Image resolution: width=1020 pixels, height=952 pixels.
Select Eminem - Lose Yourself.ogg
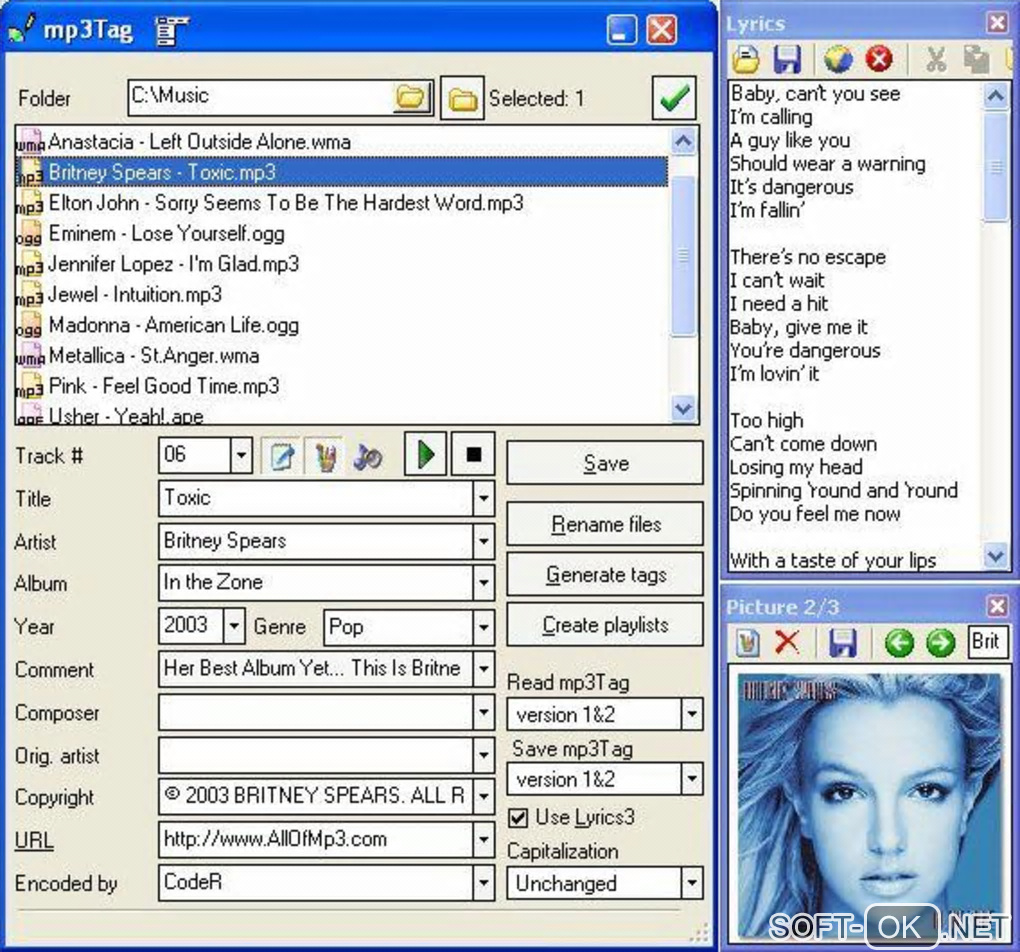pyautogui.click(x=342, y=234)
